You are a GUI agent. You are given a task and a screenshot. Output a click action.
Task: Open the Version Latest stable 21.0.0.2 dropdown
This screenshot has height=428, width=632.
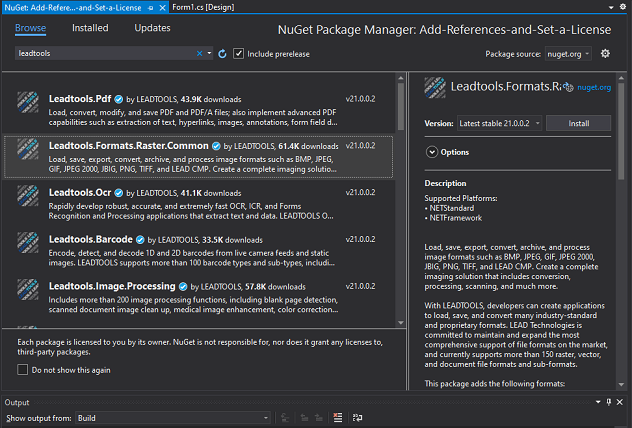(499, 123)
